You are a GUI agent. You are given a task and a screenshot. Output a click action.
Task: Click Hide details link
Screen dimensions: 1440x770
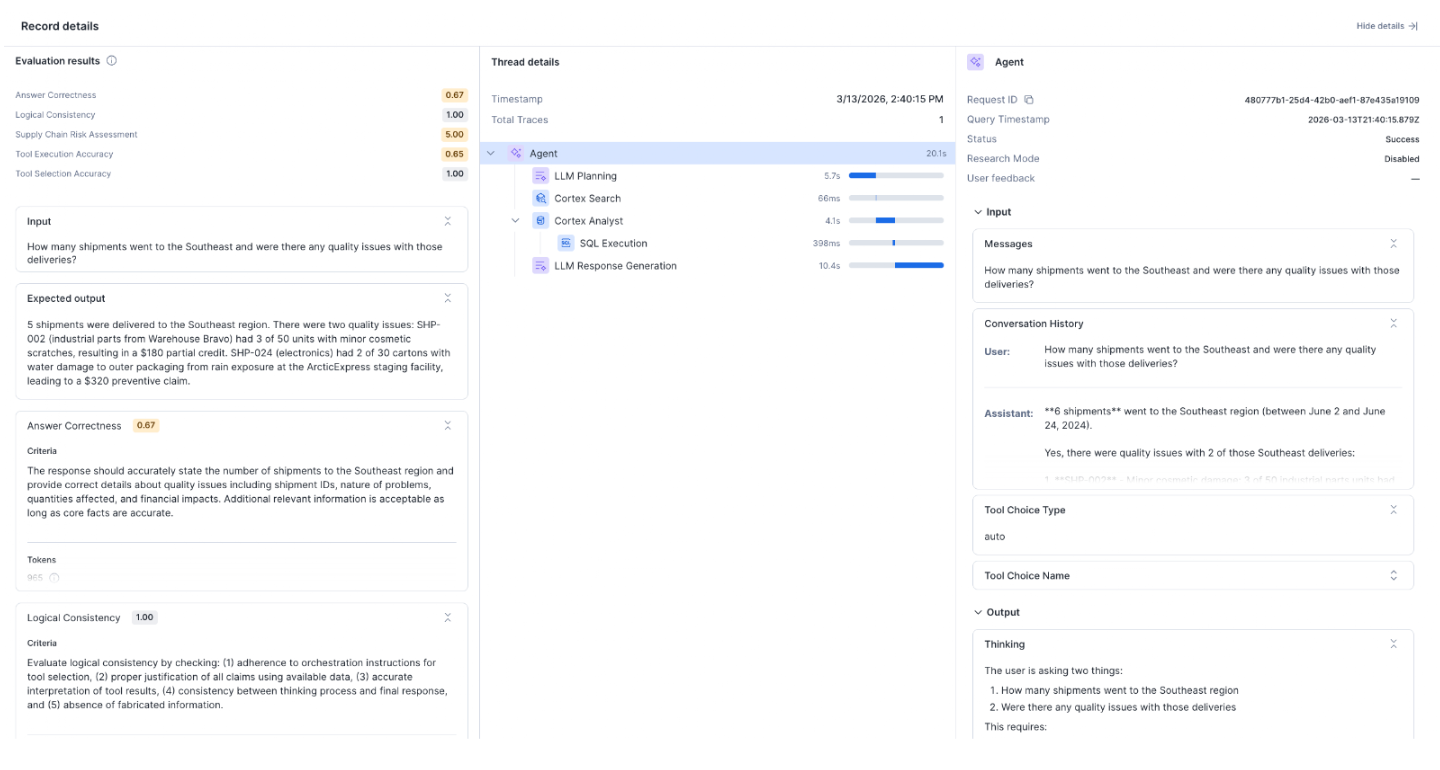pyautogui.click(x=1386, y=26)
